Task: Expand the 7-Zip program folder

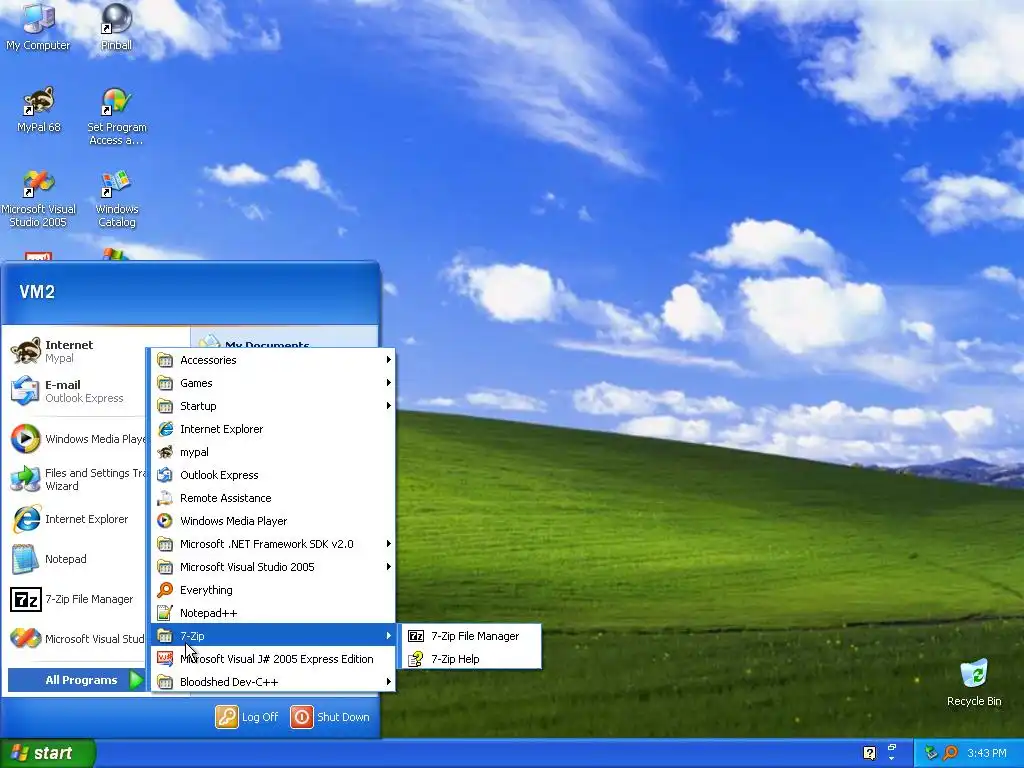Action: point(273,635)
